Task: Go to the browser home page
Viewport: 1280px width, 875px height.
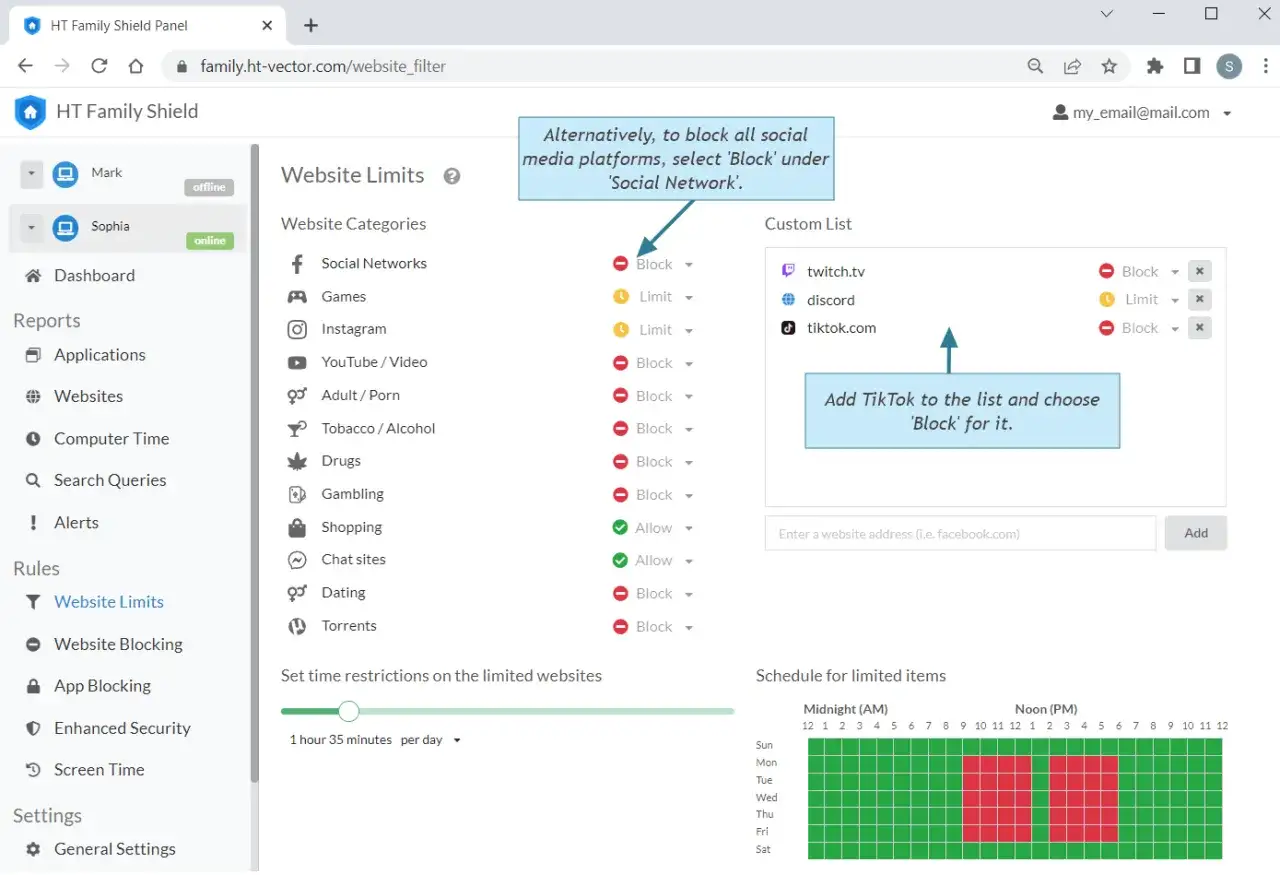Action: click(136, 66)
